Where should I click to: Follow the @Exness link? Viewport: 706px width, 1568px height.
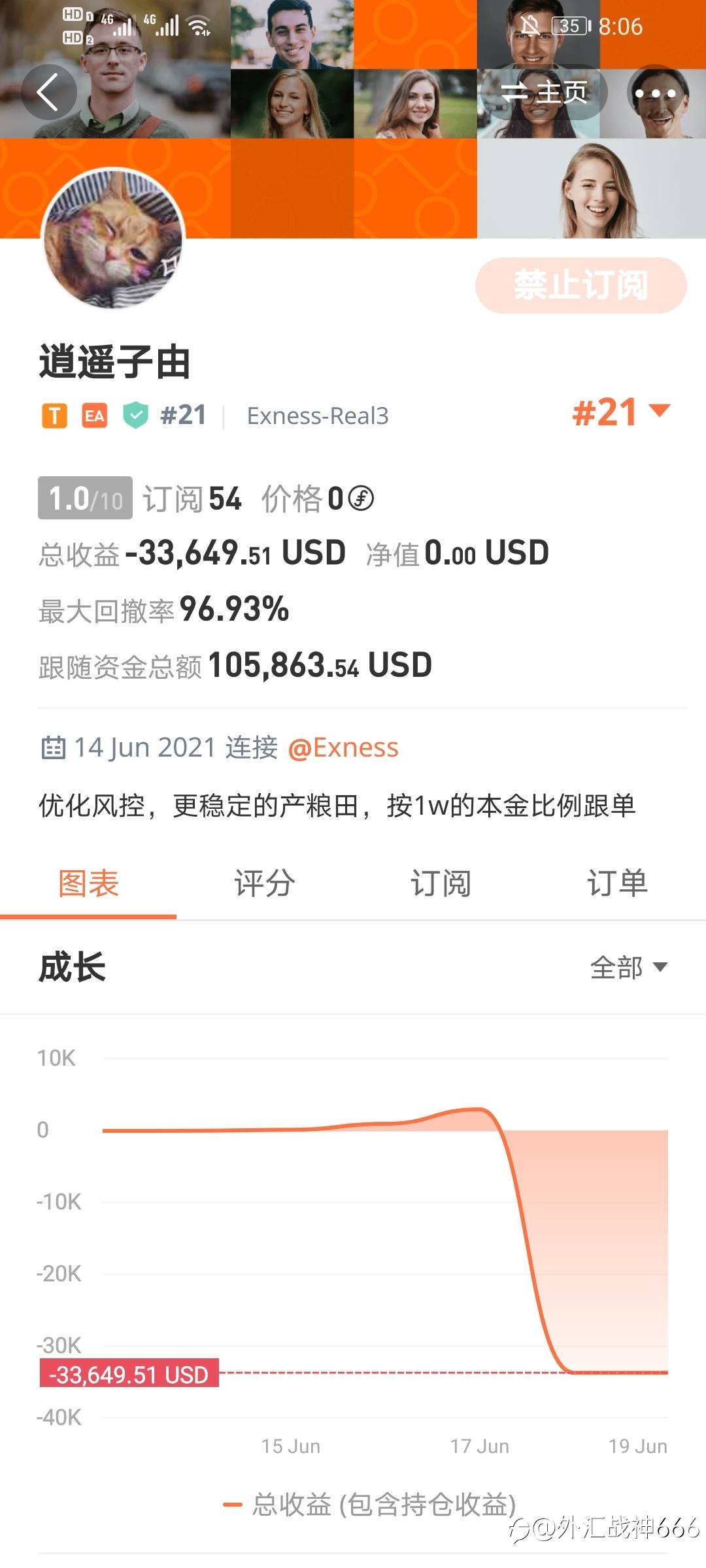(x=343, y=747)
